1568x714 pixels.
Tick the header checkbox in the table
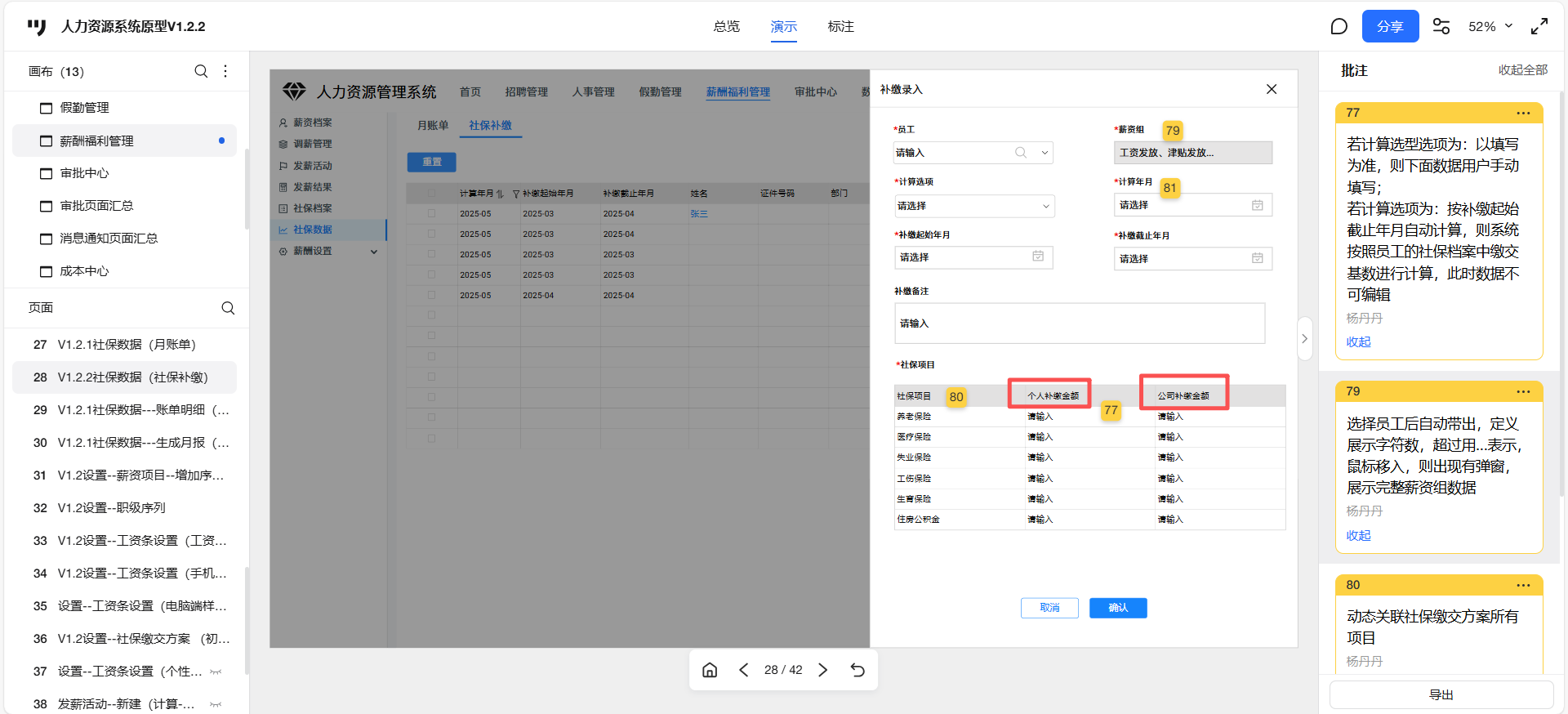[x=431, y=194]
